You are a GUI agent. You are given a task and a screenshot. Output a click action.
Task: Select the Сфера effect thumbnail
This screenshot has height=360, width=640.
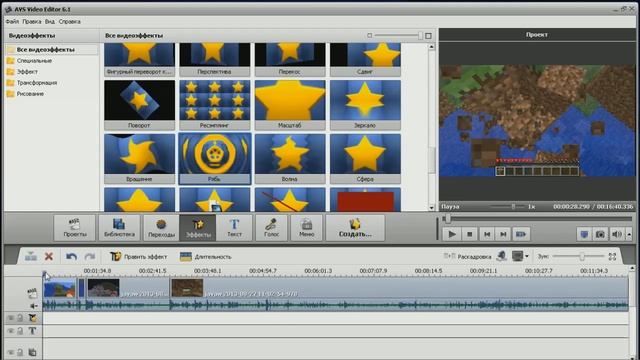click(365, 158)
